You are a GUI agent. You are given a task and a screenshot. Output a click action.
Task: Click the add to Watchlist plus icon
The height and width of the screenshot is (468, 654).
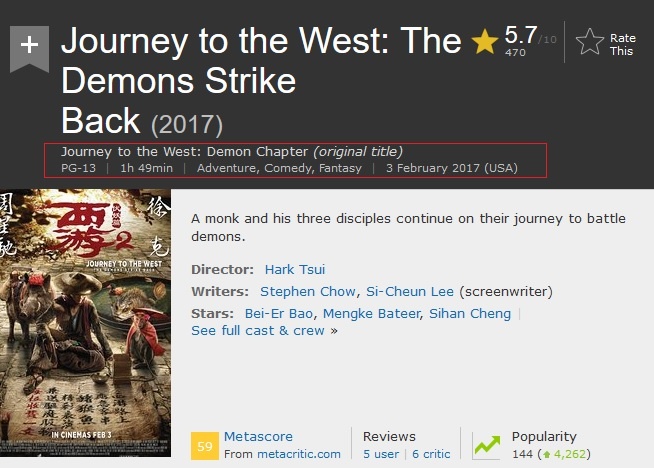pos(30,46)
